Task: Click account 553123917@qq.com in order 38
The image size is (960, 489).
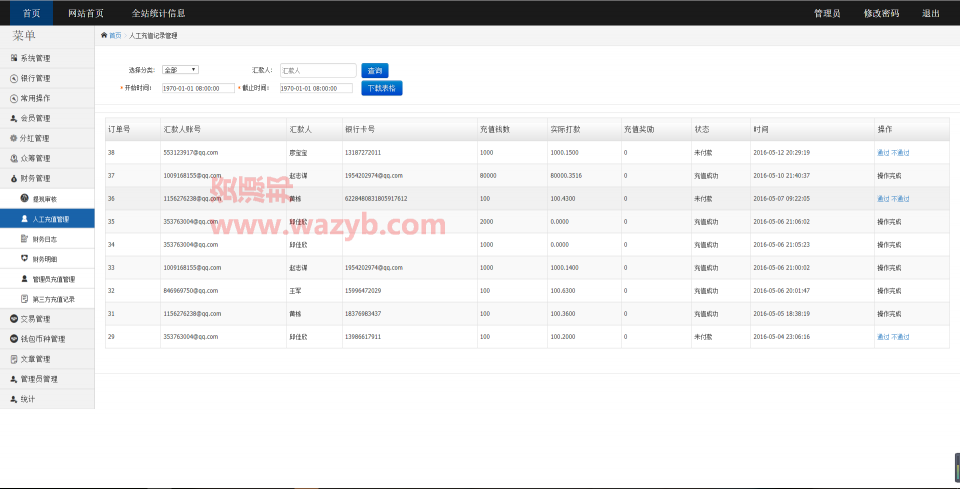Action: 191,152
